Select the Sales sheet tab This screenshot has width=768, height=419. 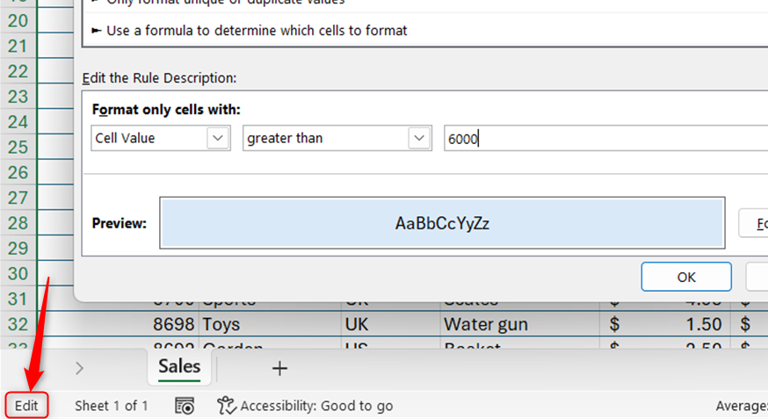coord(179,367)
